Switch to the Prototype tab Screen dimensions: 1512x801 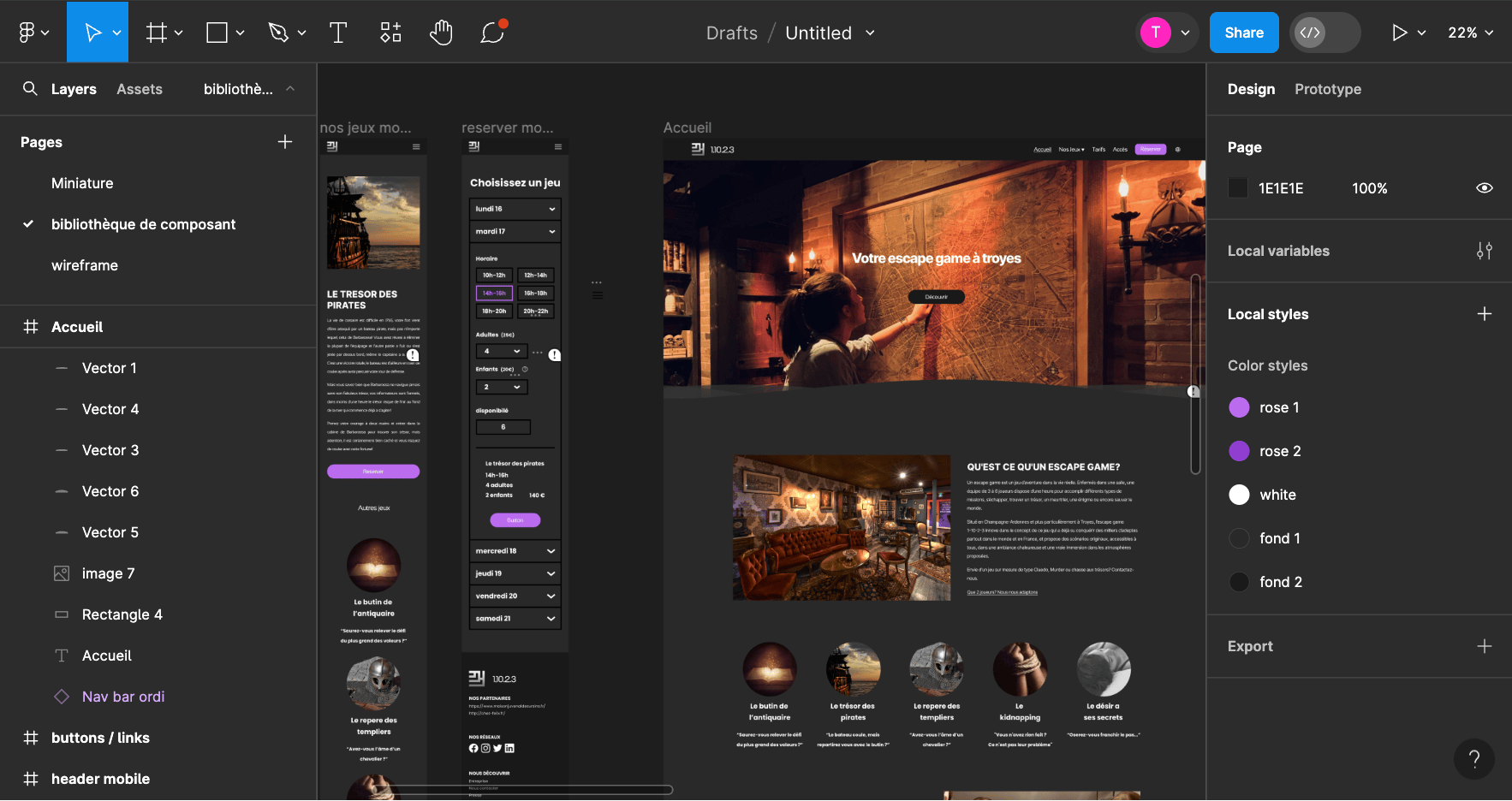(1327, 89)
